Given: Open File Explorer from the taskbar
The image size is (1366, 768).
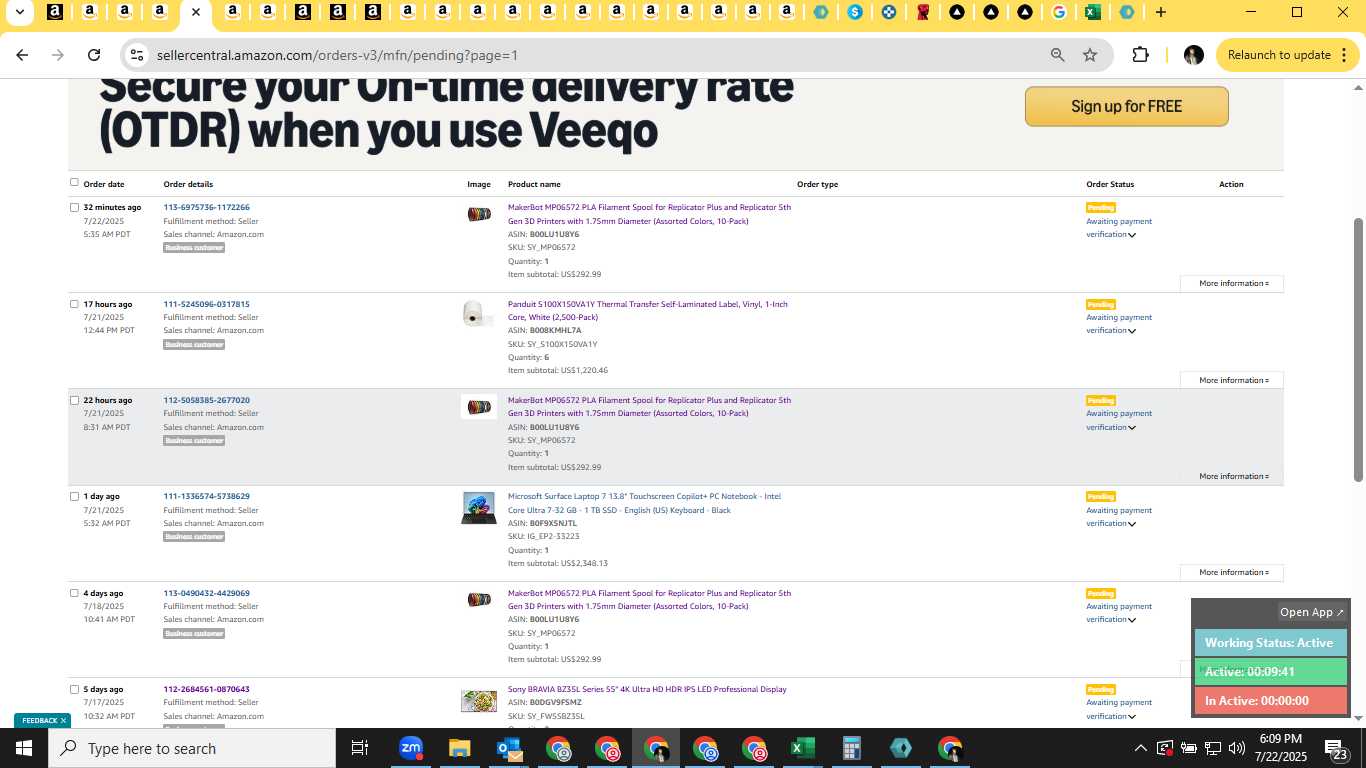Looking at the screenshot, I should (x=459, y=748).
